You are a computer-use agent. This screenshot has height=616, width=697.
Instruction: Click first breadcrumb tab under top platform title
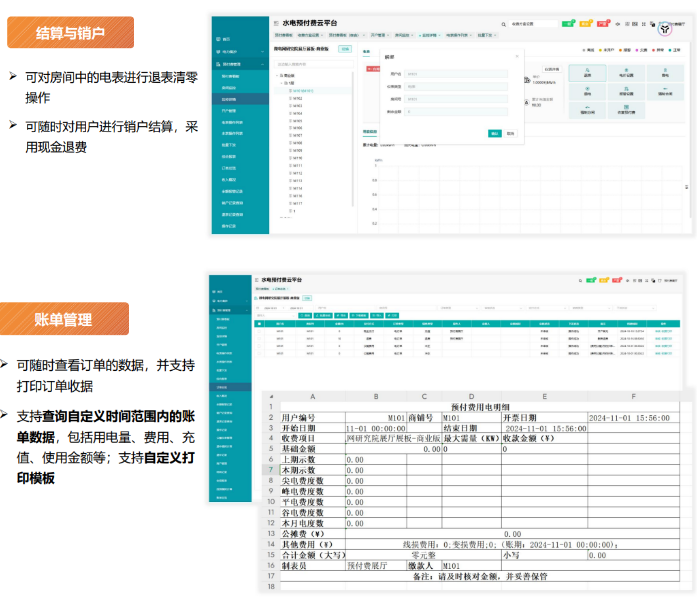click(x=283, y=35)
